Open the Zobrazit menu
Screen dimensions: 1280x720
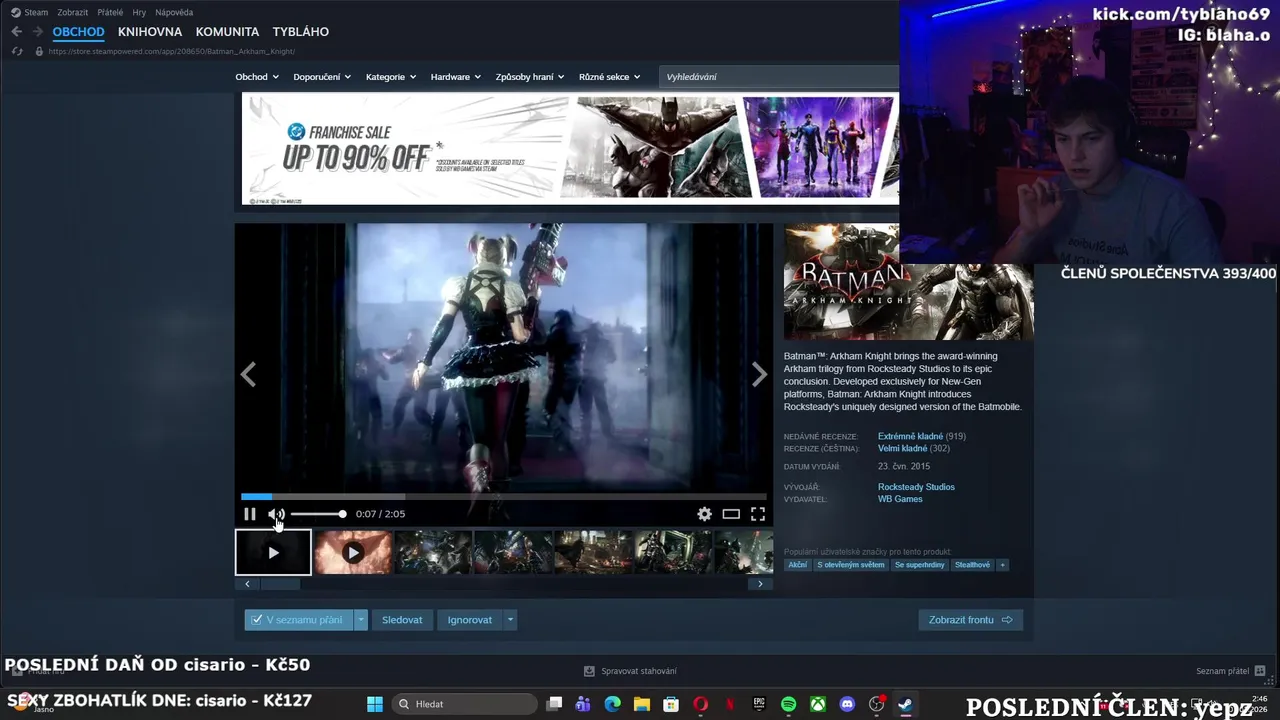coord(73,12)
